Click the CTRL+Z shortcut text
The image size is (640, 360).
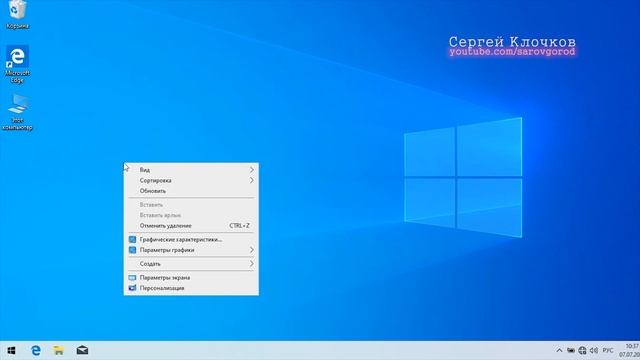(239, 225)
